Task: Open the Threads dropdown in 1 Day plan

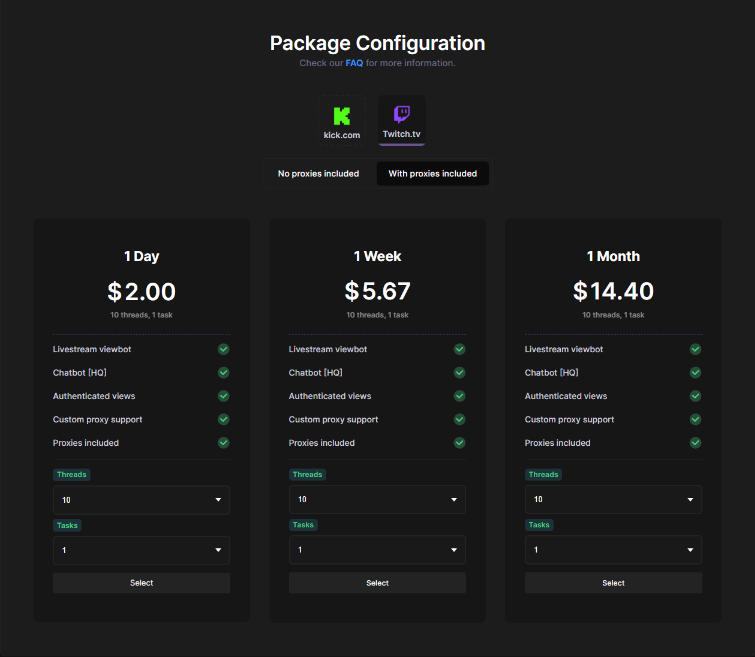Action: [x=141, y=500]
